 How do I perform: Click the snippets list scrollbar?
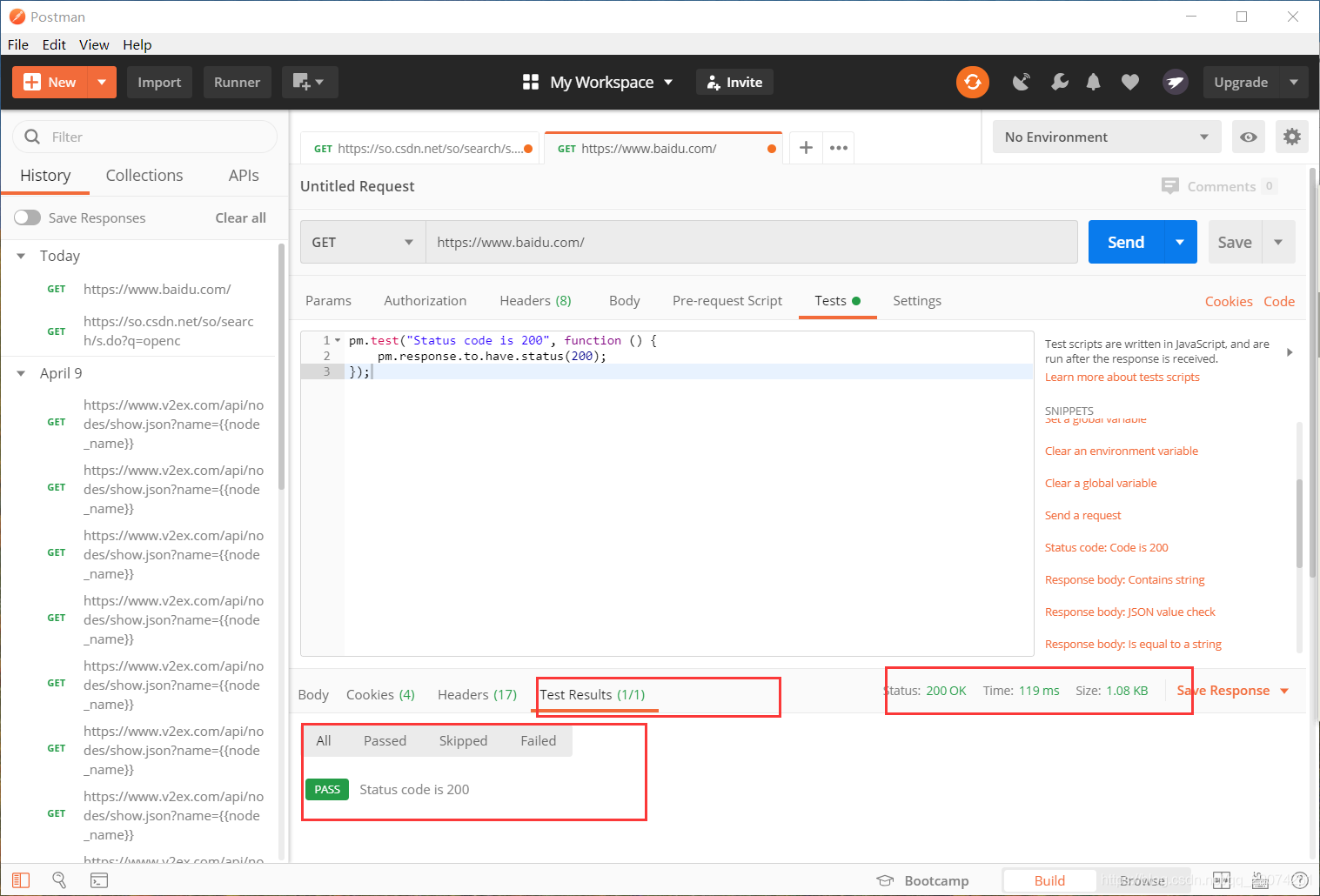(x=1299, y=525)
